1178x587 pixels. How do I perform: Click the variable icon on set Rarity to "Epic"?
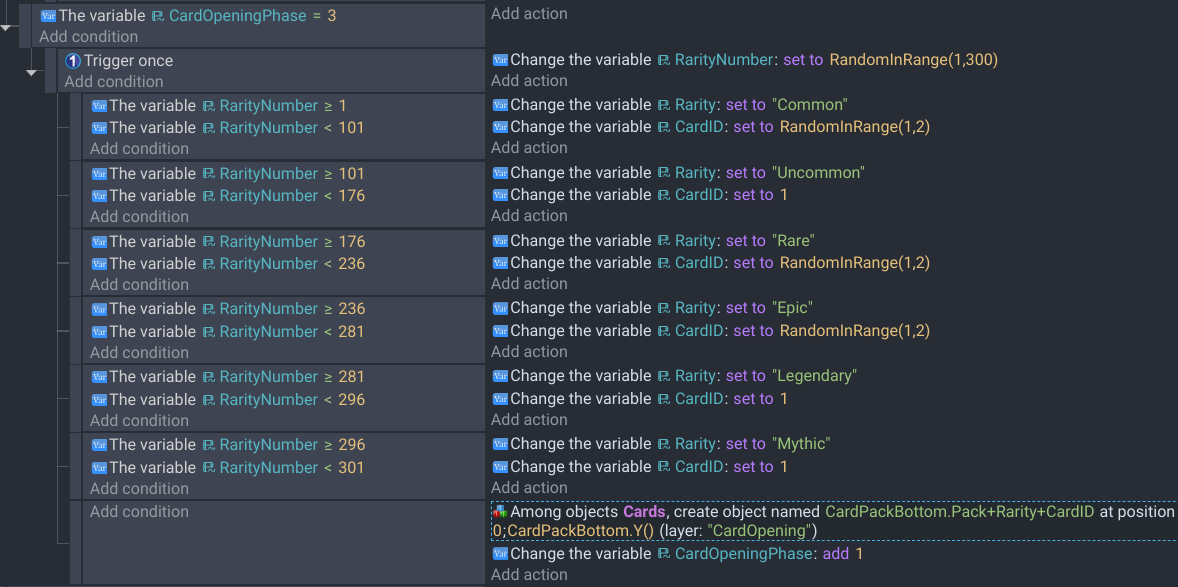(500, 308)
